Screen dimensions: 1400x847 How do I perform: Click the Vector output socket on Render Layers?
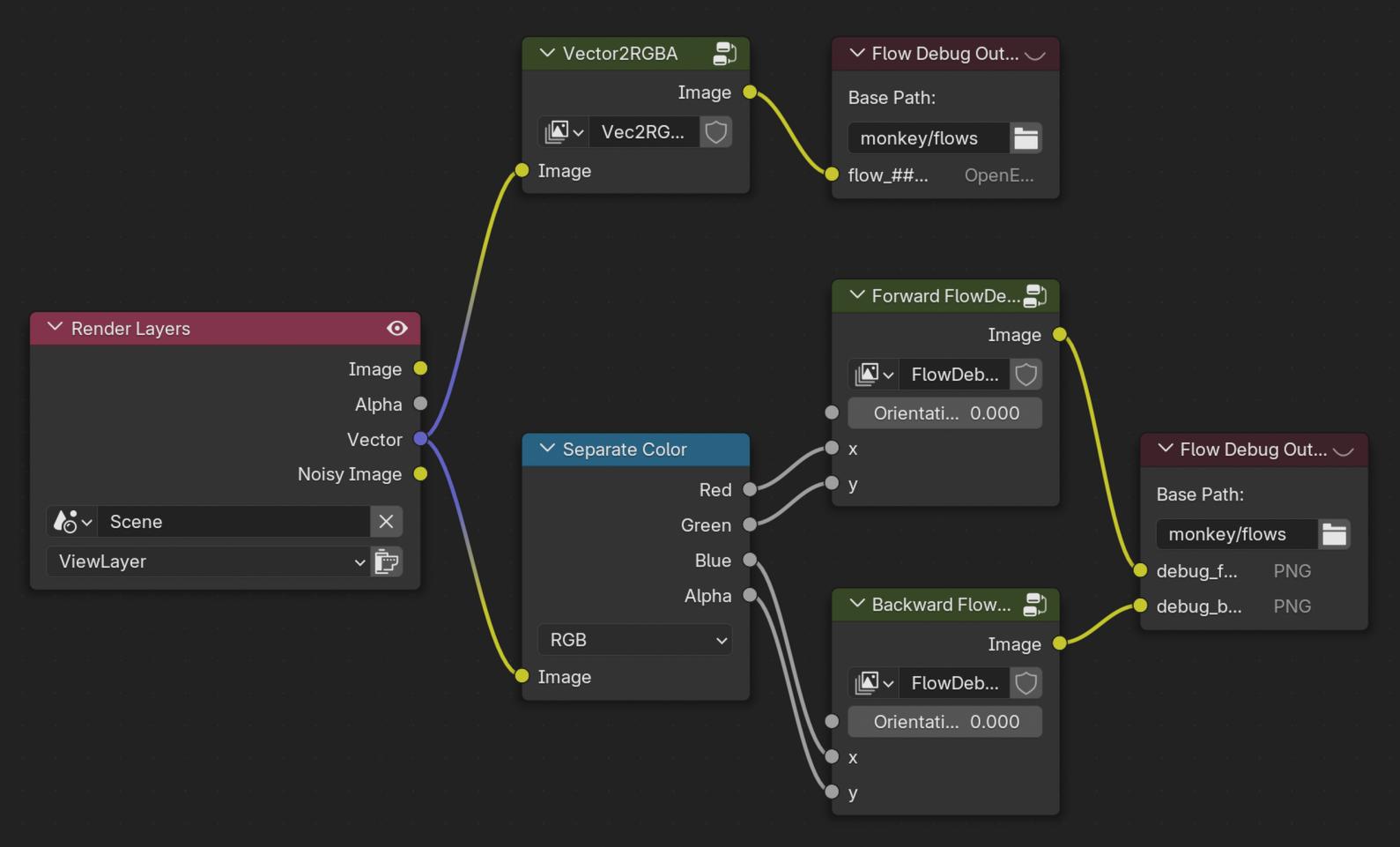click(x=420, y=439)
